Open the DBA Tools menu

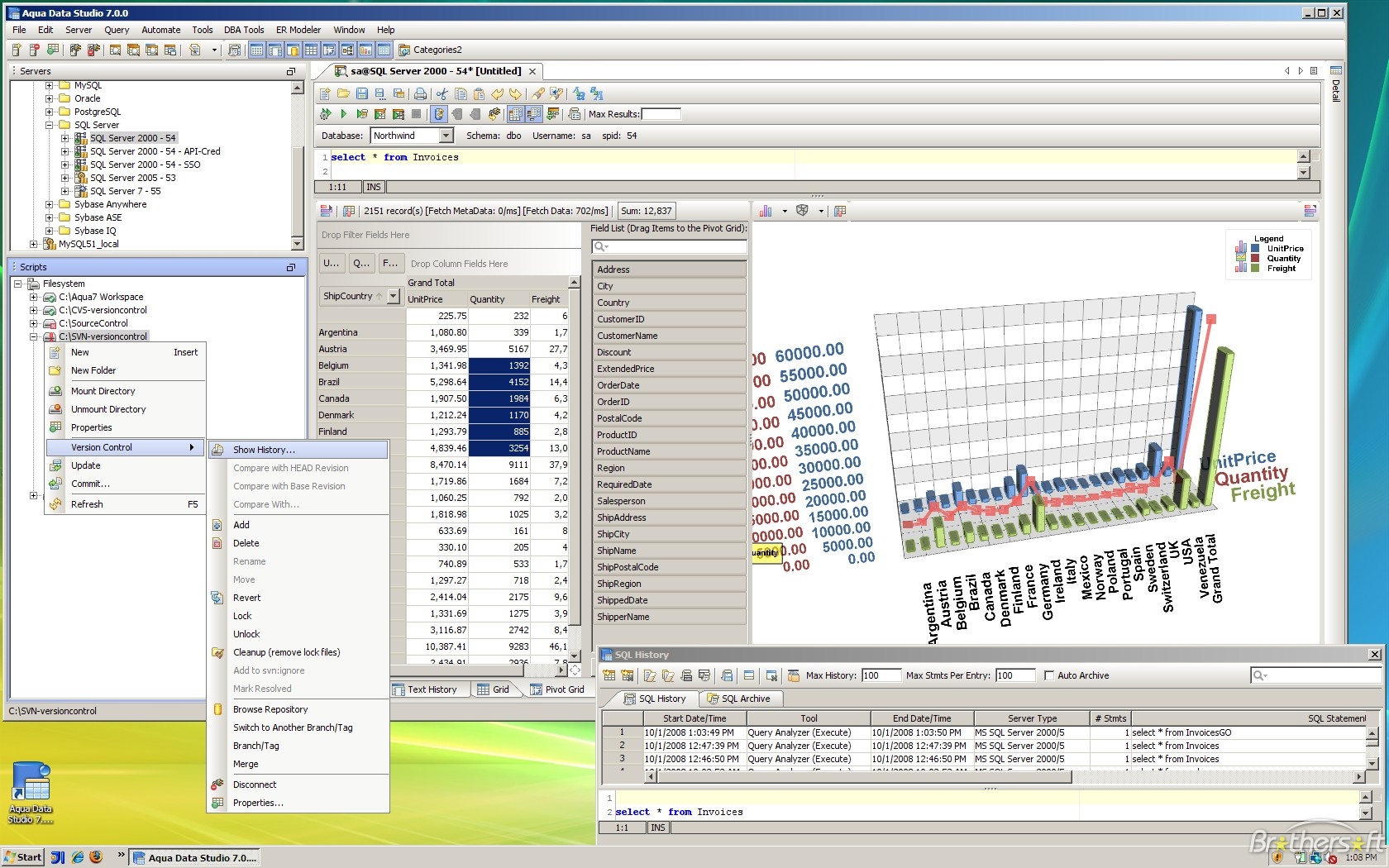(x=244, y=30)
